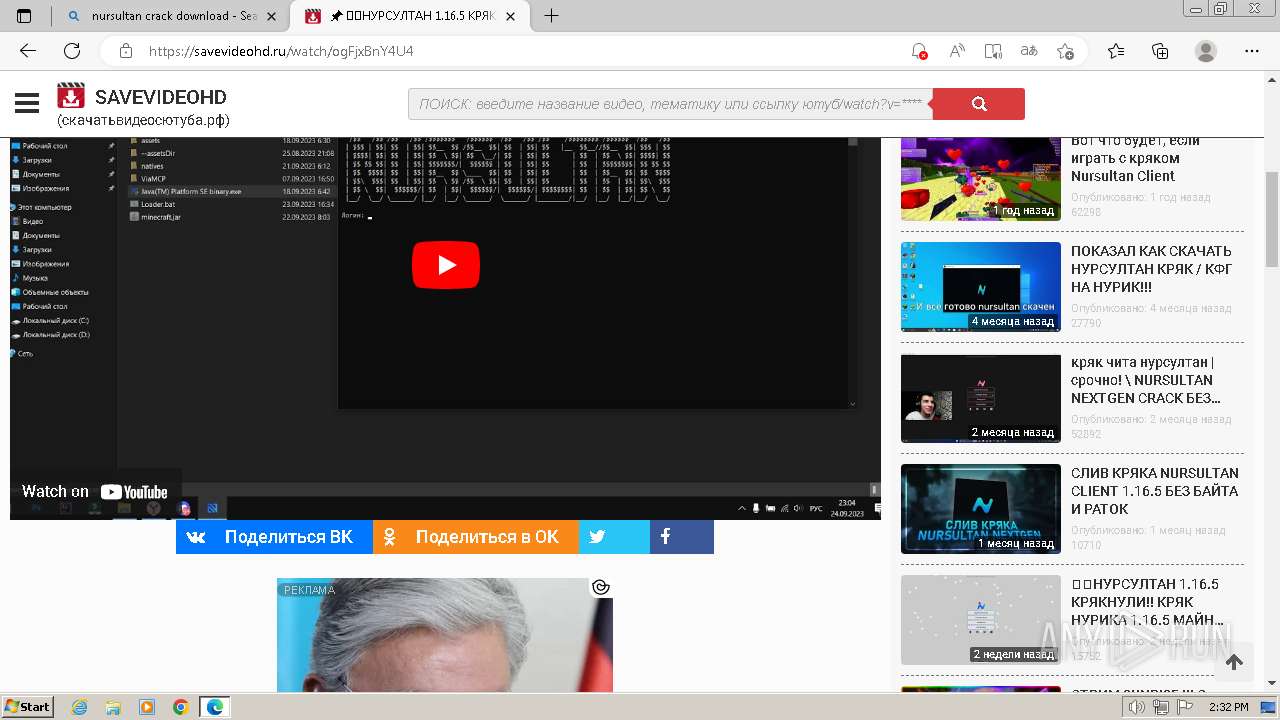The width and height of the screenshot is (1280, 720).
Task: Open thumbnail of Вот что будет video
Action: pyautogui.click(x=981, y=179)
